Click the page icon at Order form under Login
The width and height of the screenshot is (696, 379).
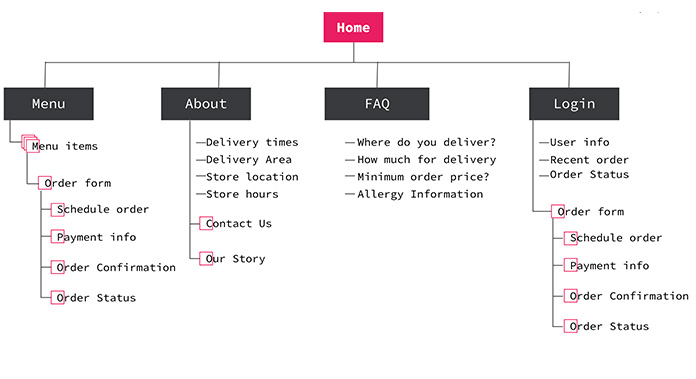click(x=558, y=211)
